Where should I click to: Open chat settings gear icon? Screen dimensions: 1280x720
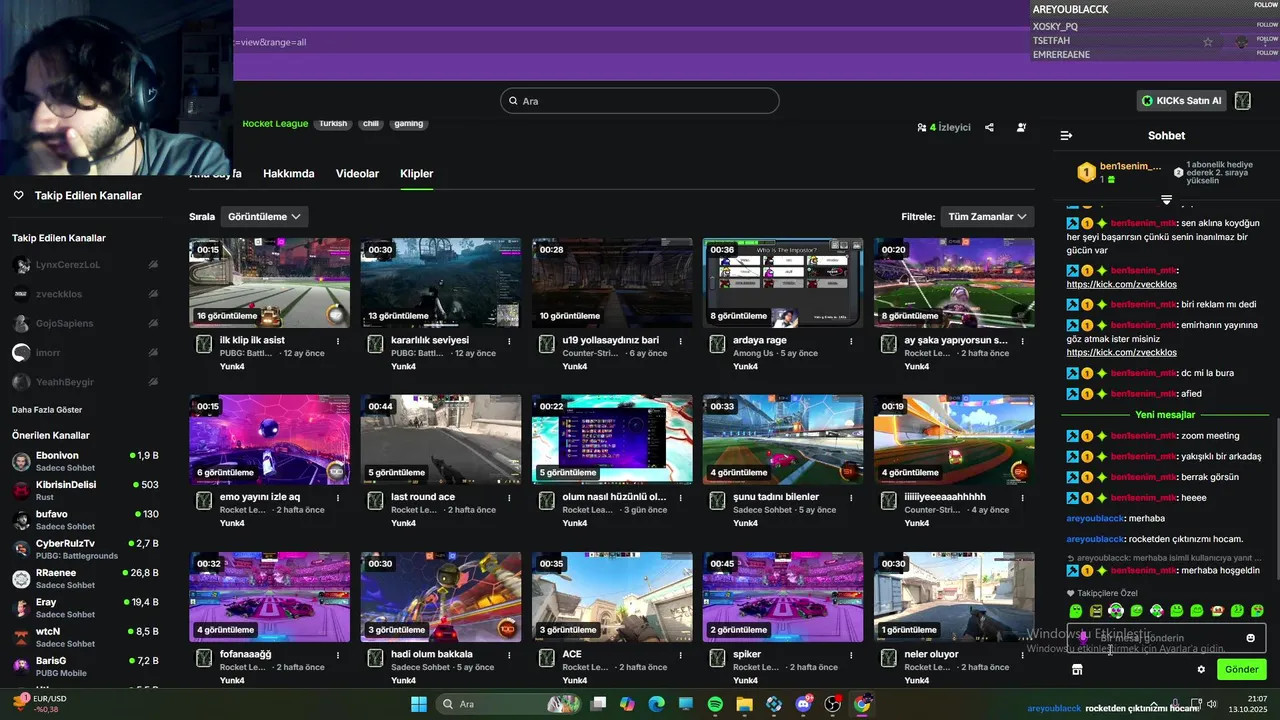coord(1201,669)
